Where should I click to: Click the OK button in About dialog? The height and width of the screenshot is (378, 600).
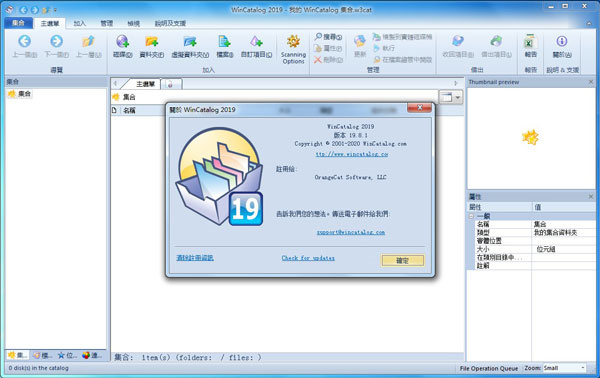[x=403, y=261]
